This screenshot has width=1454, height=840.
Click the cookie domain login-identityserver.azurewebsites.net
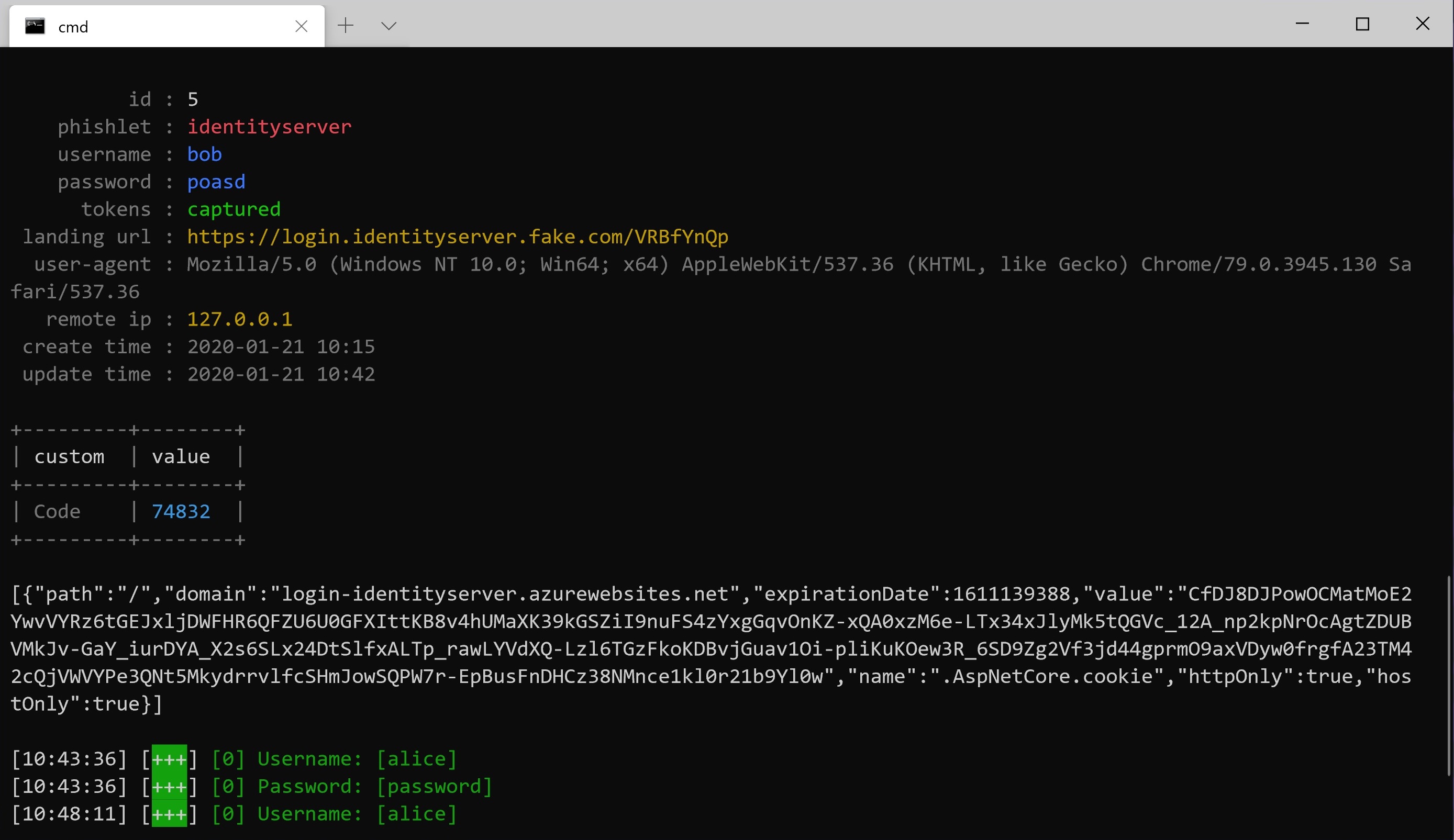click(505, 593)
